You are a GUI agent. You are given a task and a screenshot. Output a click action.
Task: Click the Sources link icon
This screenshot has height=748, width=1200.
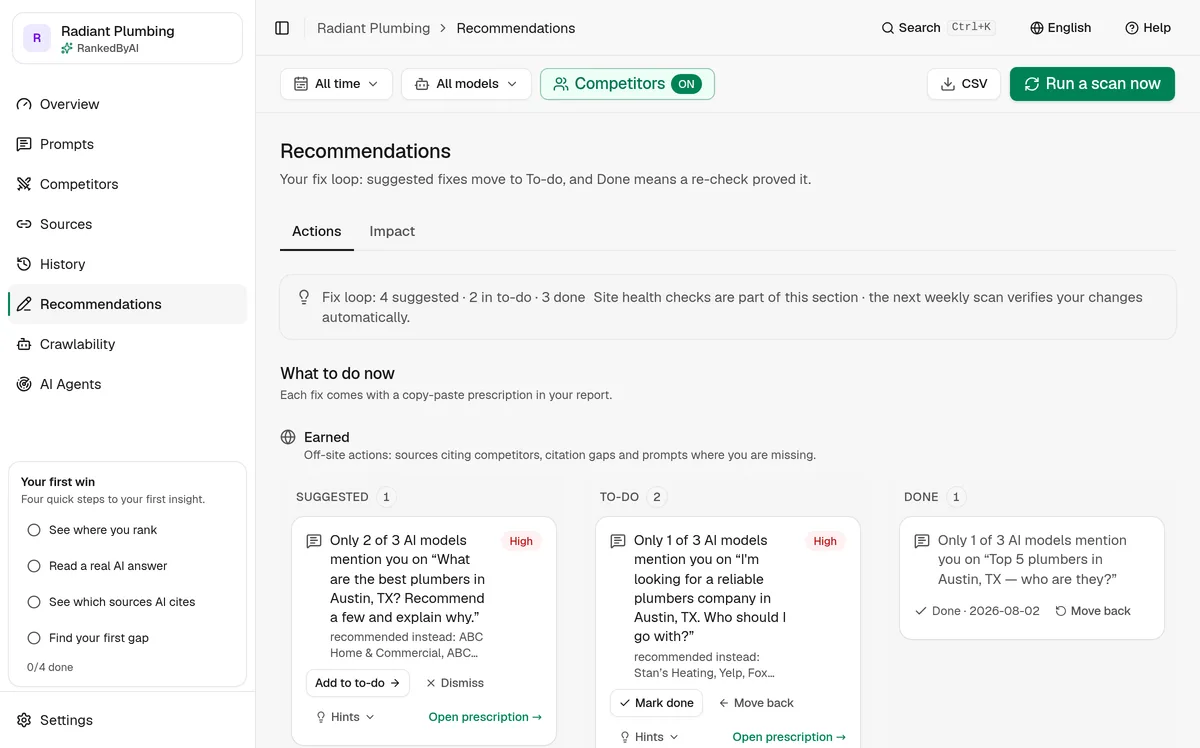pyautogui.click(x=24, y=224)
